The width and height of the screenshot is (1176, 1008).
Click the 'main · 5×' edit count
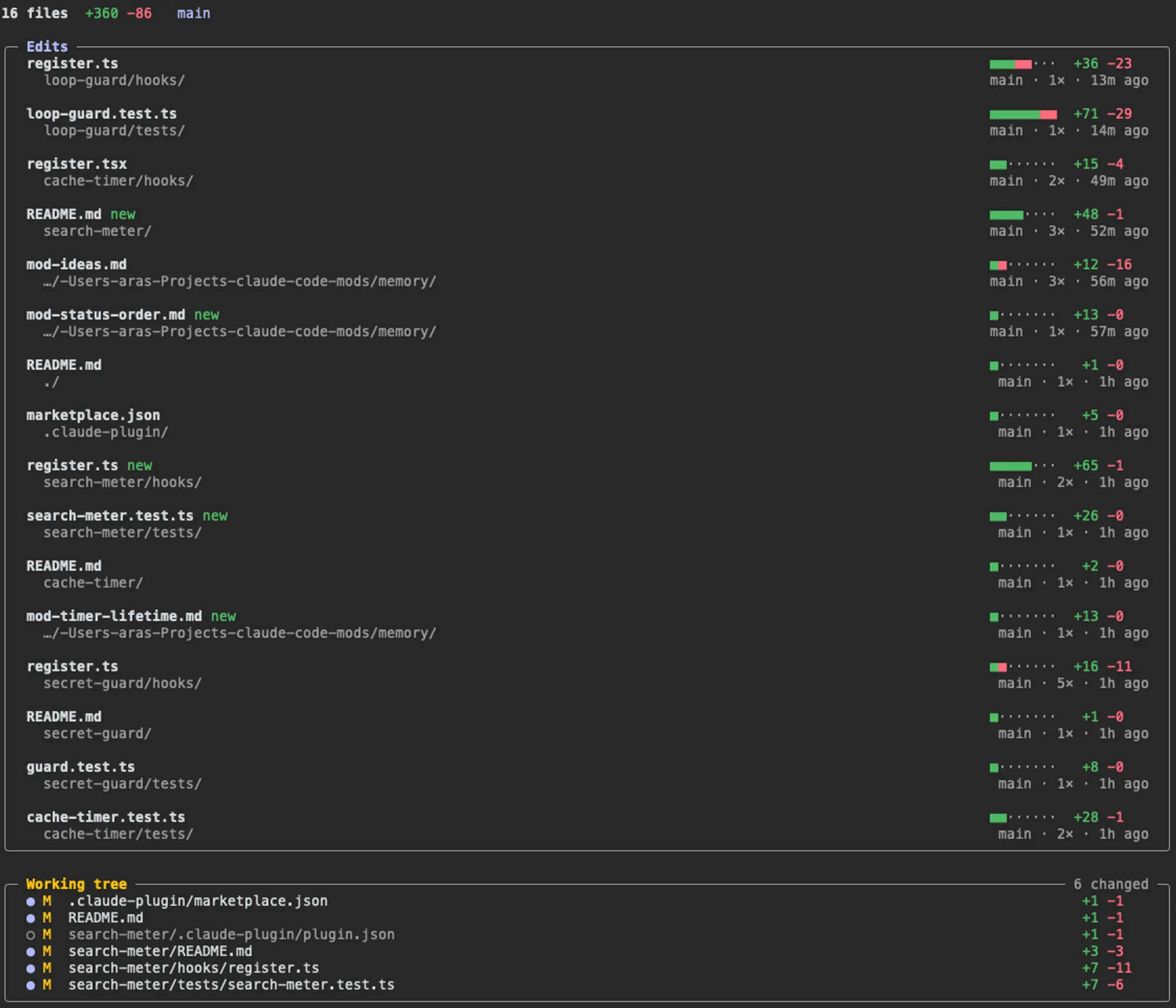1035,684
